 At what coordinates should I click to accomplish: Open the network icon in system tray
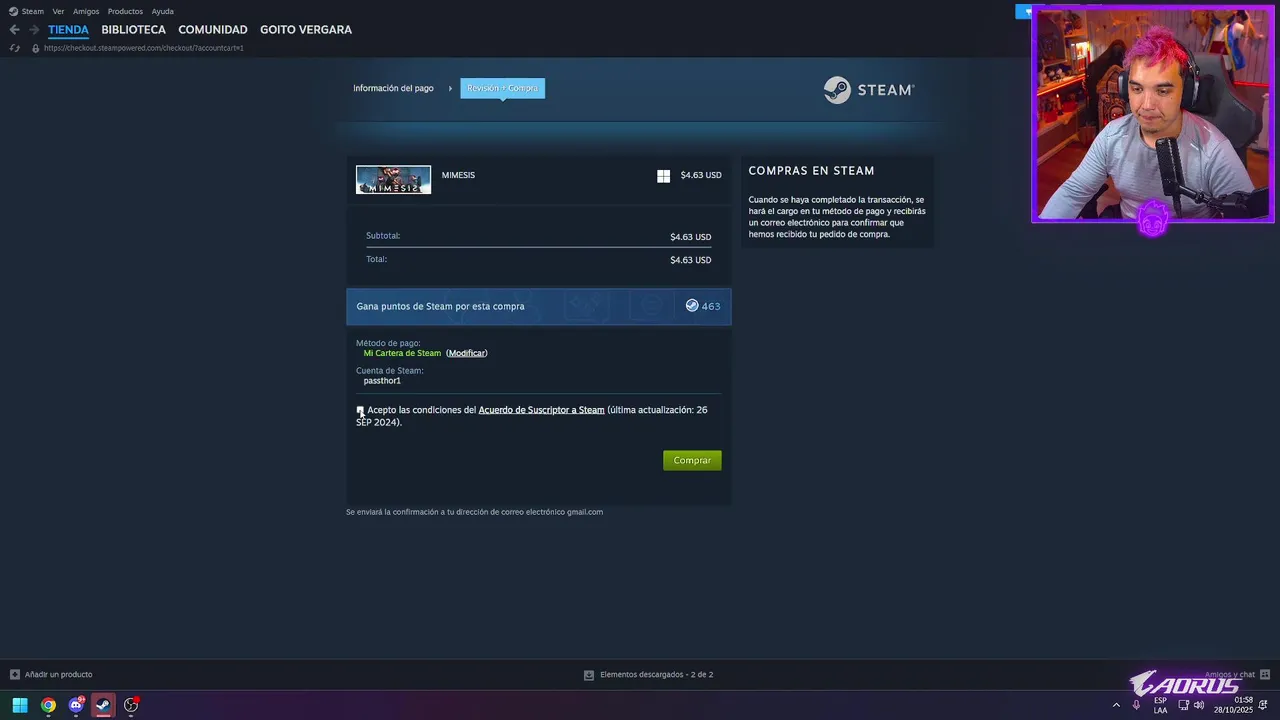pos(1183,705)
